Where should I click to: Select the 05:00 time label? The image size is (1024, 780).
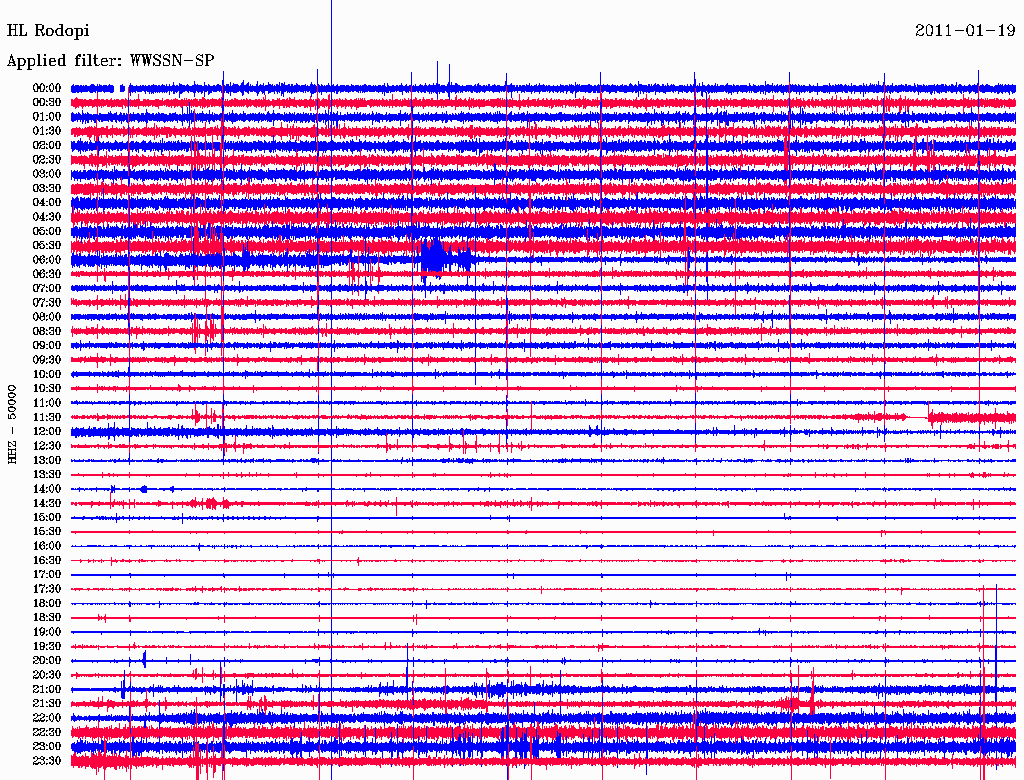coord(47,231)
